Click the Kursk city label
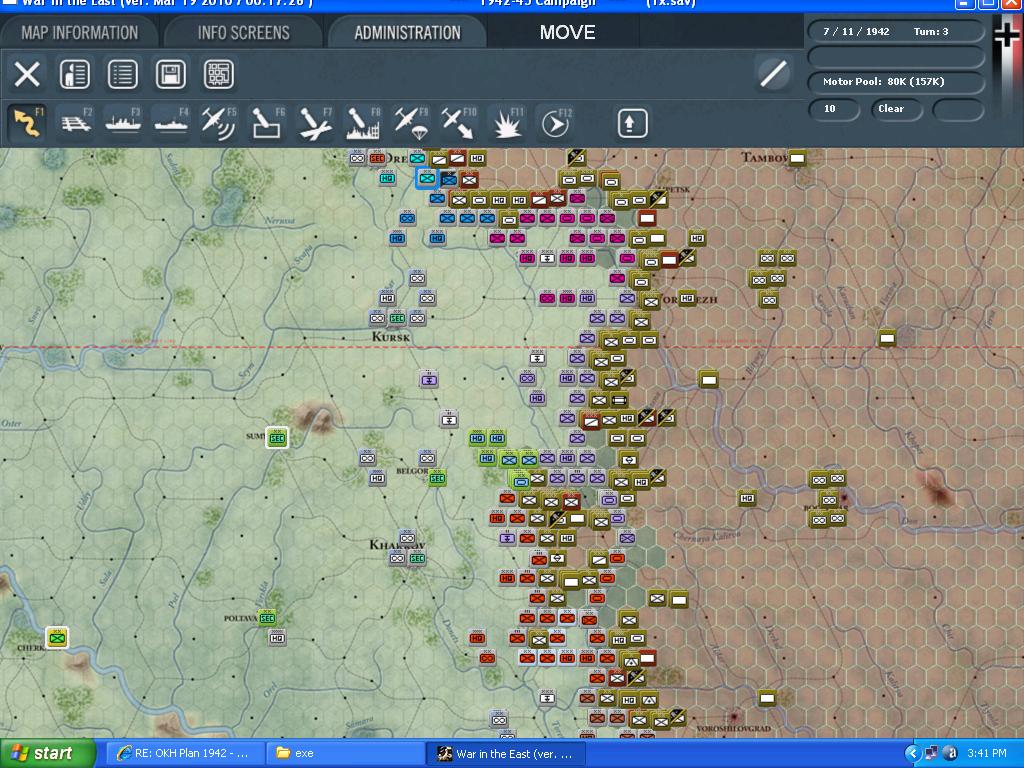Viewport: 1024px width, 768px height. [391, 337]
